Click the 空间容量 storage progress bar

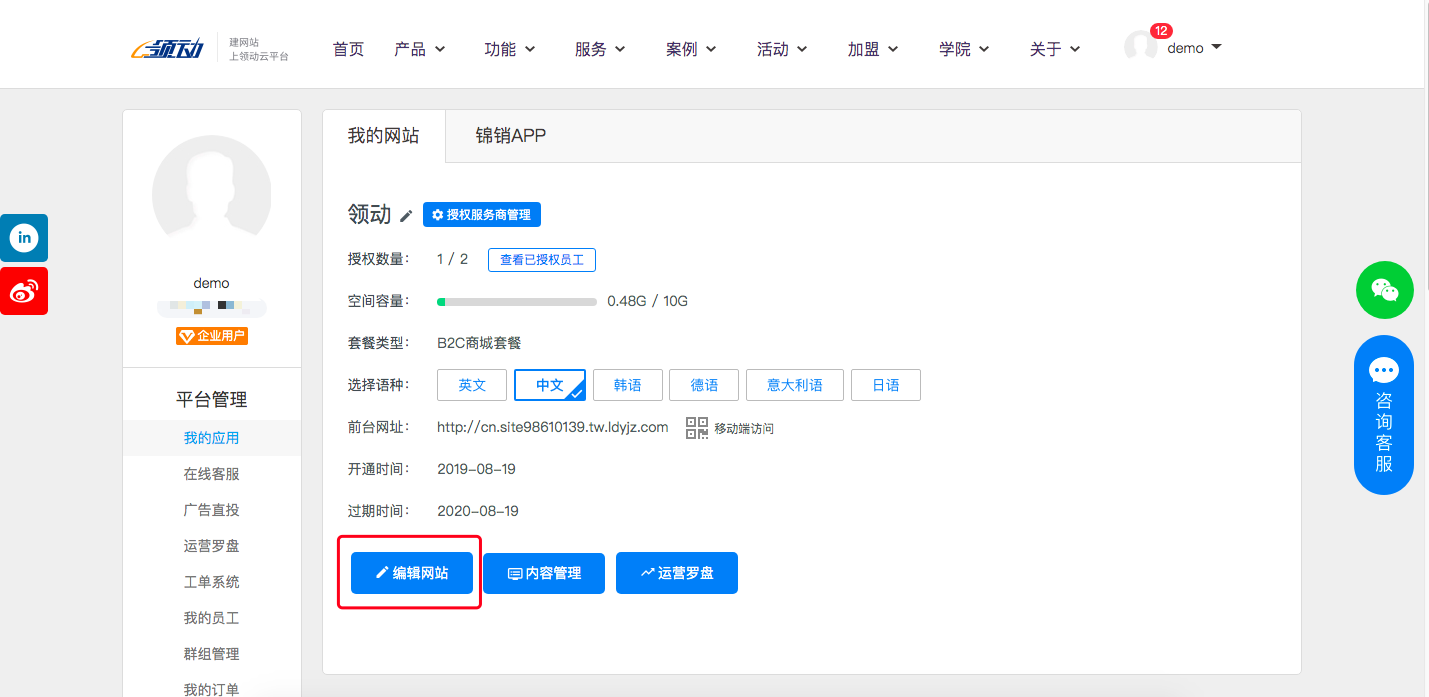pos(516,301)
